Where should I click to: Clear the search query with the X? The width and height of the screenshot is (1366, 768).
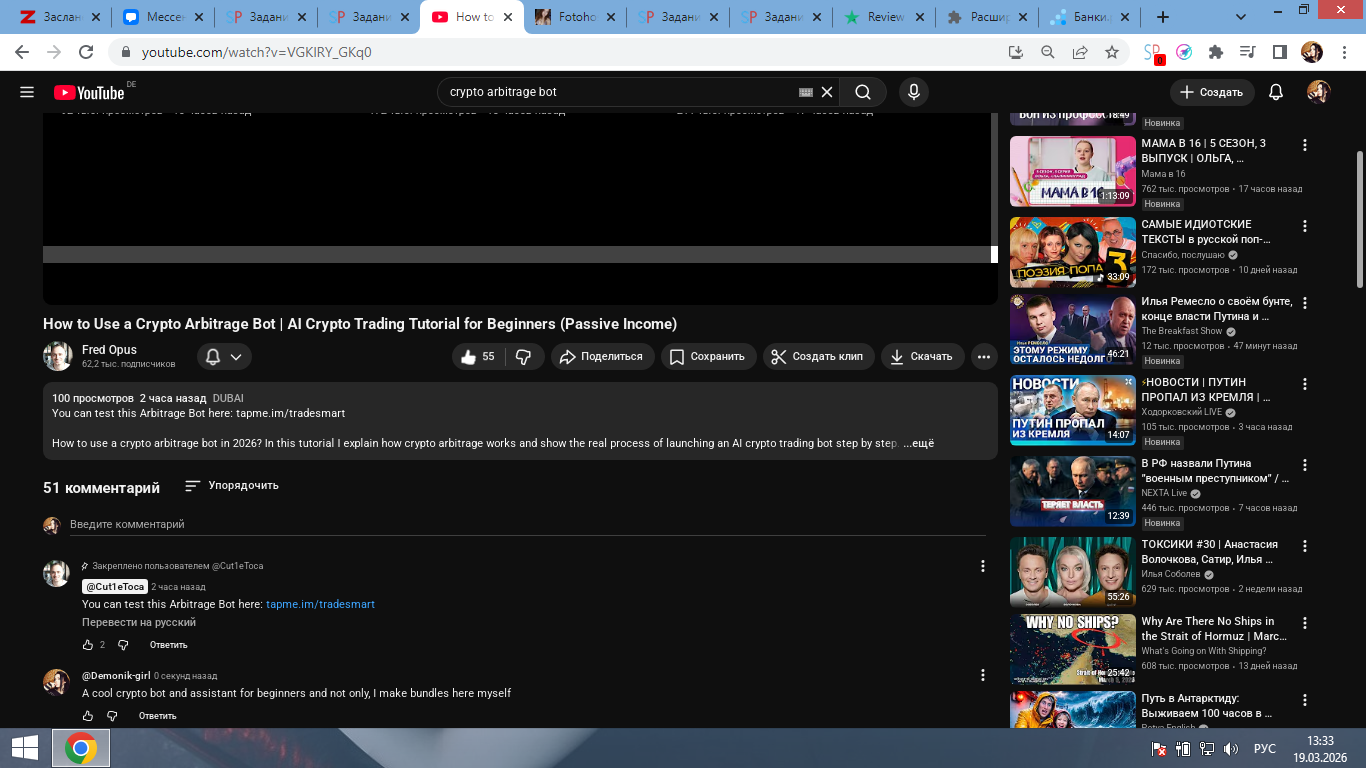[827, 92]
